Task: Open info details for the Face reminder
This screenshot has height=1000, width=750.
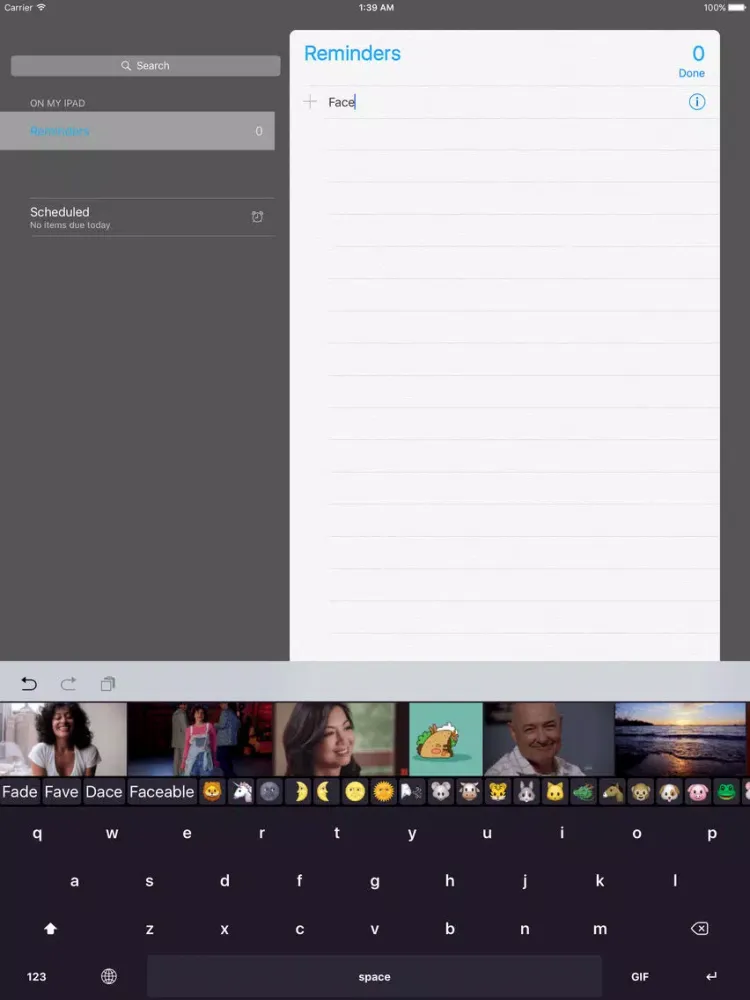Action: pos(696,102)
